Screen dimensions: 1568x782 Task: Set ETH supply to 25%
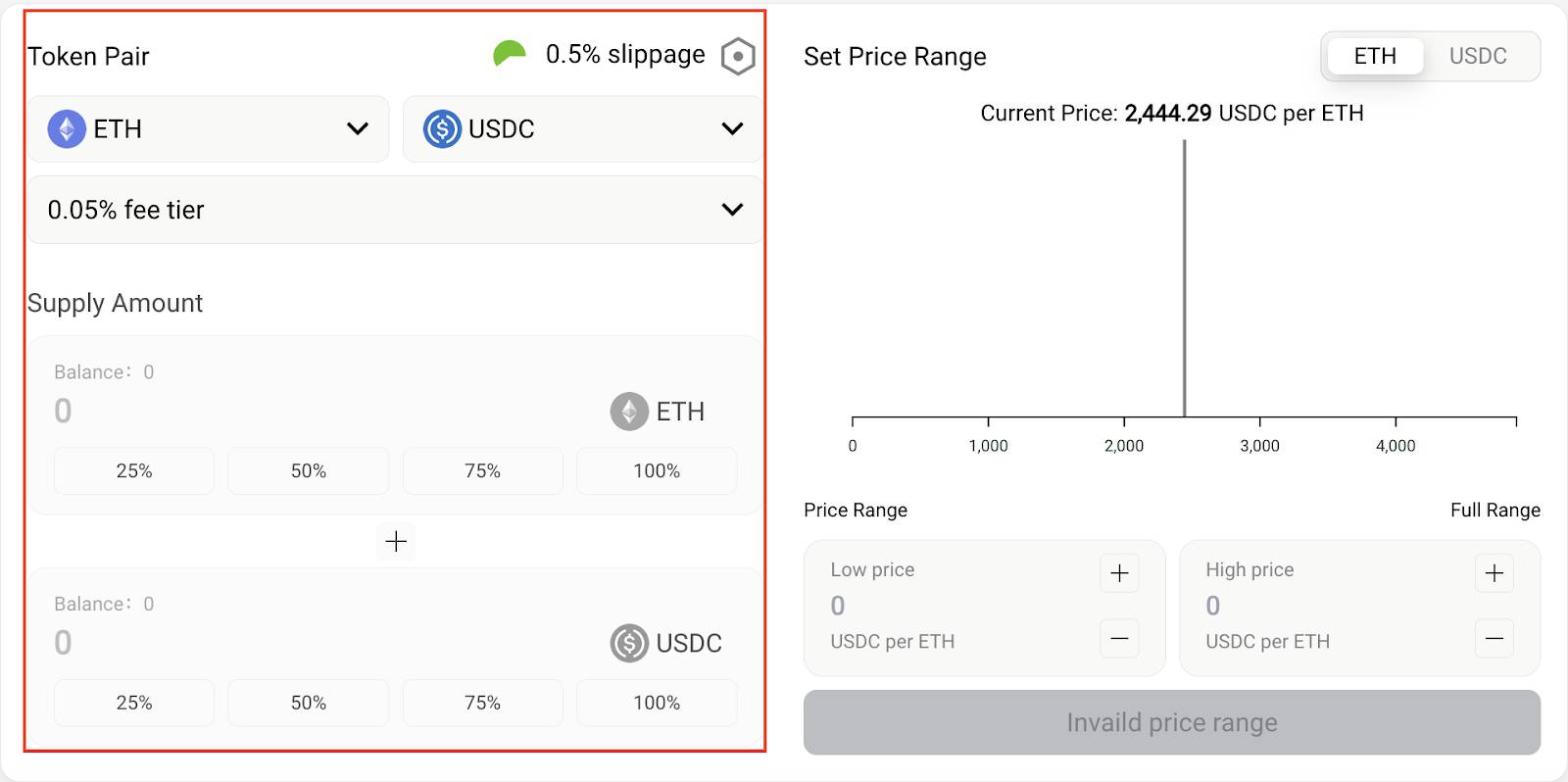pos(134,471)
